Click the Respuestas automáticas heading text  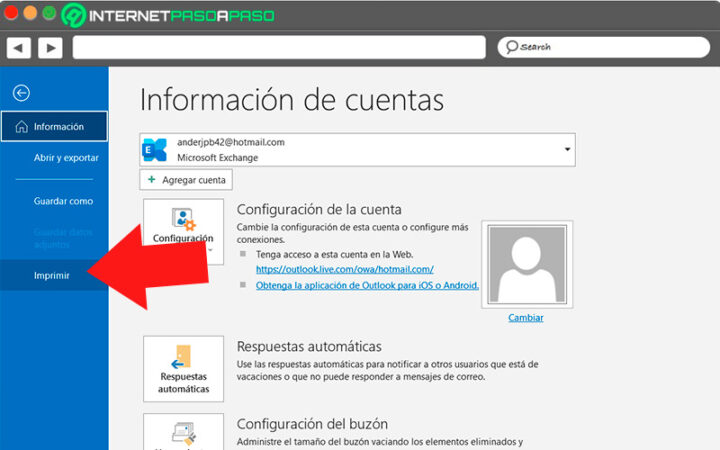[309, 346]
